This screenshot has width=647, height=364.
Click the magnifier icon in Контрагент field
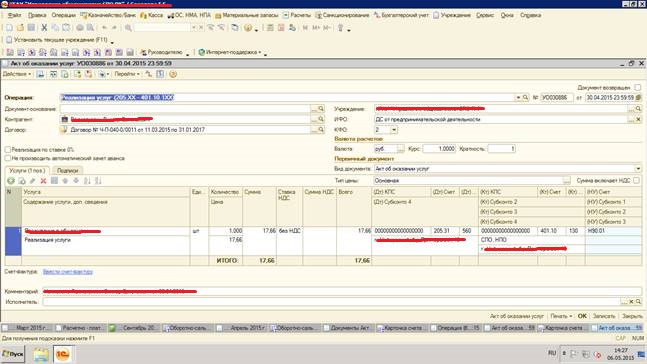(321, 119)
